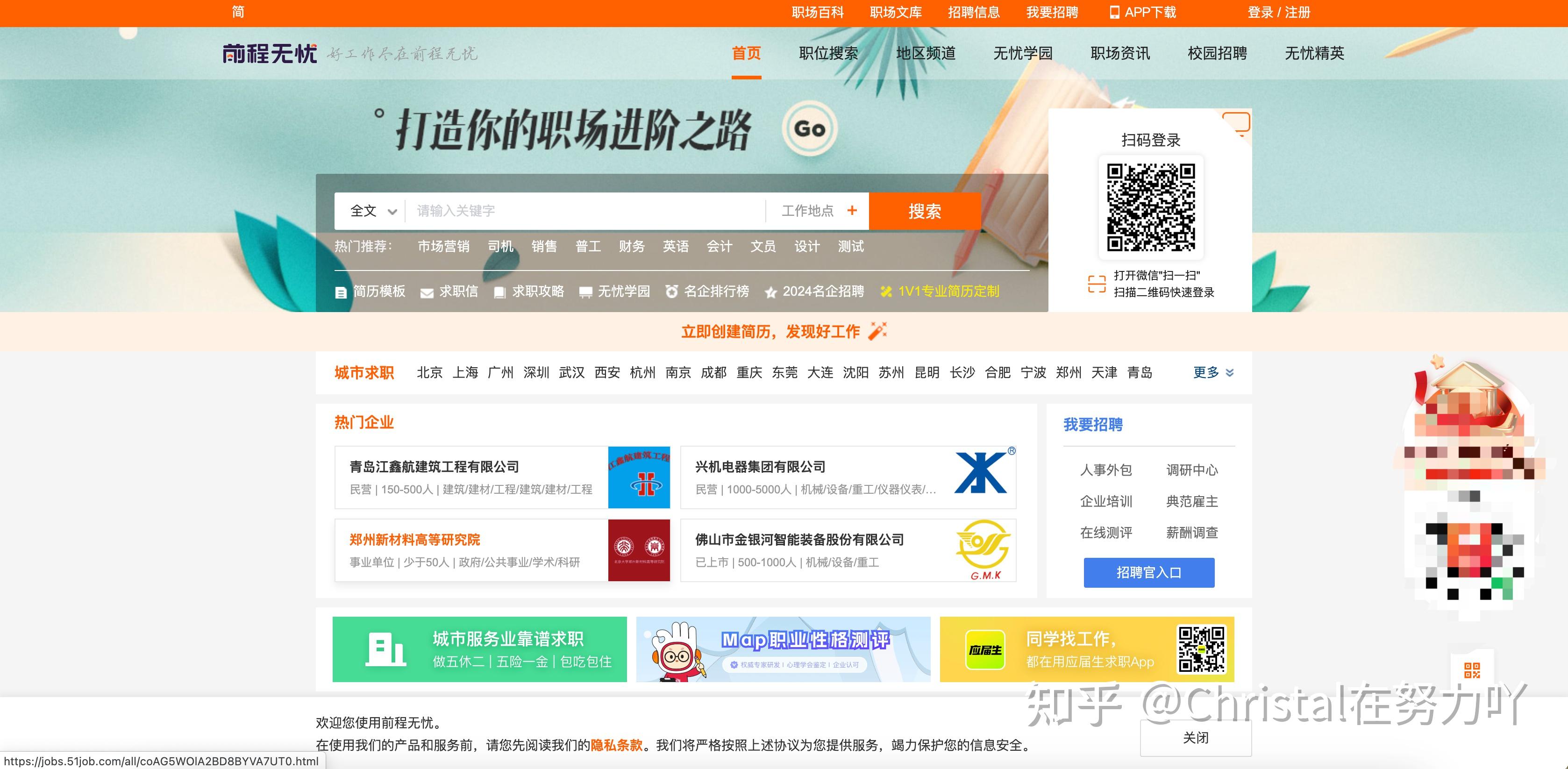Click the phone icon beside APP下载
This screenshot has height=769, width=1568.
click(x=1114, y=12)
